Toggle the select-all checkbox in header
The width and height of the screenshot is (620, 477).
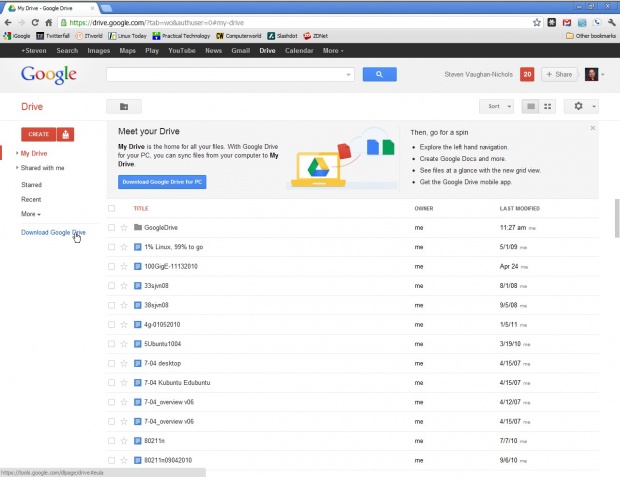112,208
